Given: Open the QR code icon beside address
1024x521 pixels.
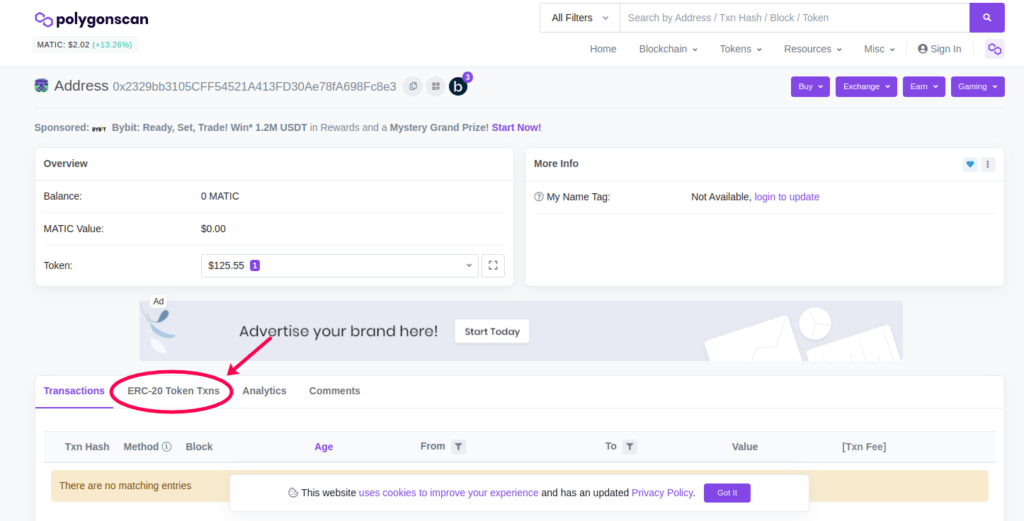Looking at the screenshot, I should [436, 86].
